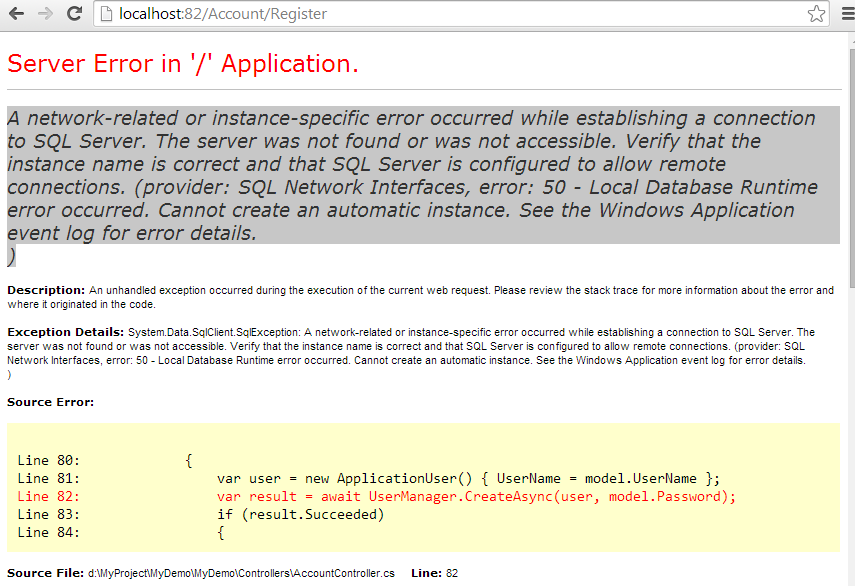Click the "Line:" label after the source file path
This screenshot has width=855, height=586.
426,573
